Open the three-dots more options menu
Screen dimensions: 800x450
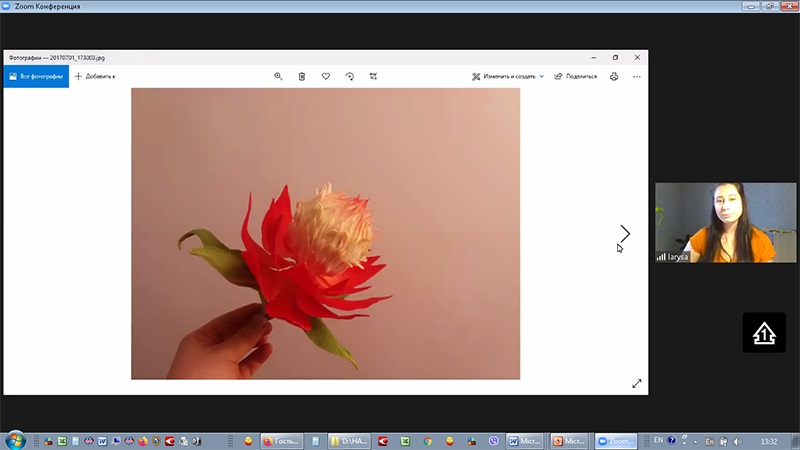[637, 76]
